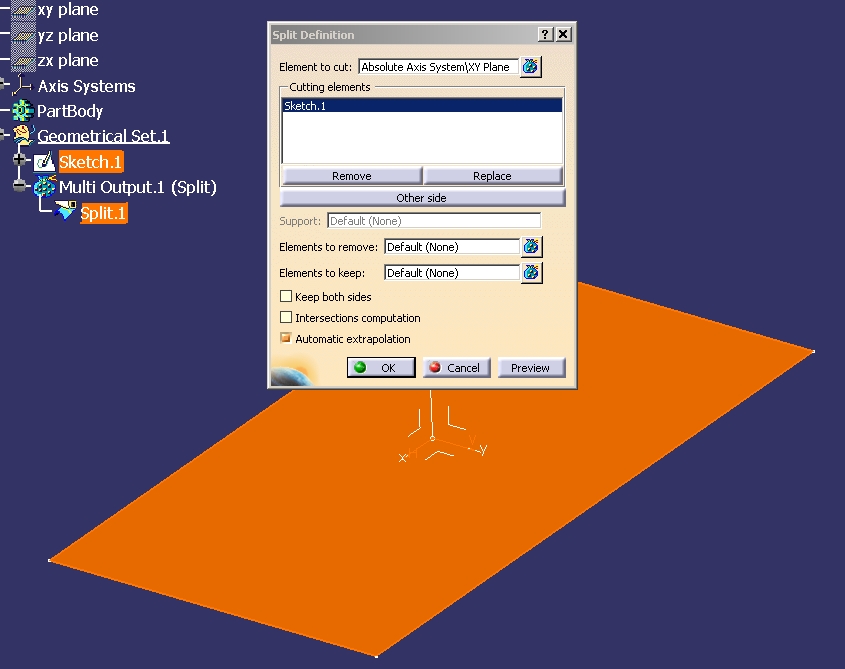The image size is (845, 669).
Task: Open multi-selection icon beside Element to cut
Action: click(x=530, y=67)
